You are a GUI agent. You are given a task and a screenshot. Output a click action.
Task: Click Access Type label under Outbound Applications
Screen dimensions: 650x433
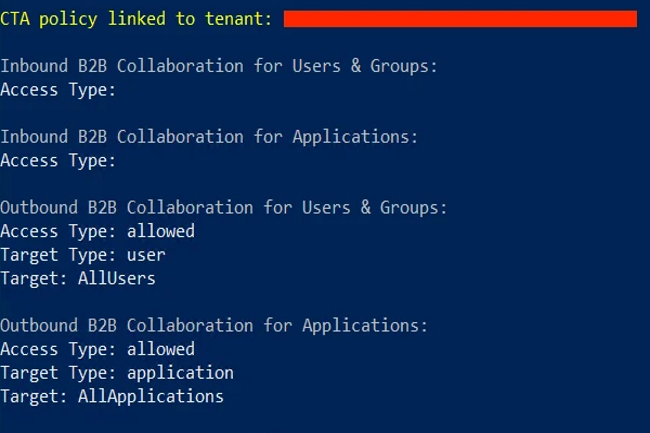pos(58,349)
